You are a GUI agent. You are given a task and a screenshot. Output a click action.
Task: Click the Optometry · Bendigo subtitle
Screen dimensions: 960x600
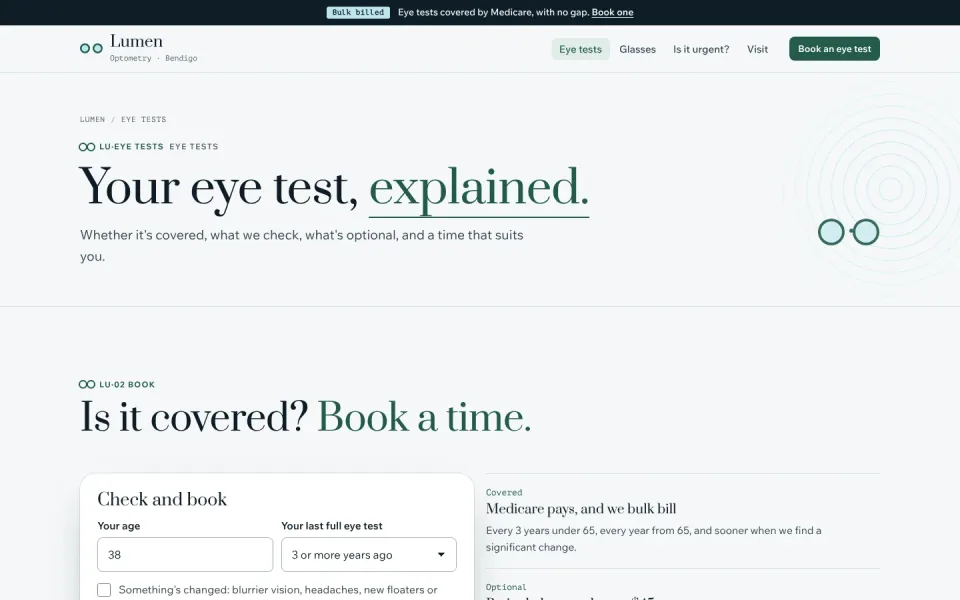(154, 58)
